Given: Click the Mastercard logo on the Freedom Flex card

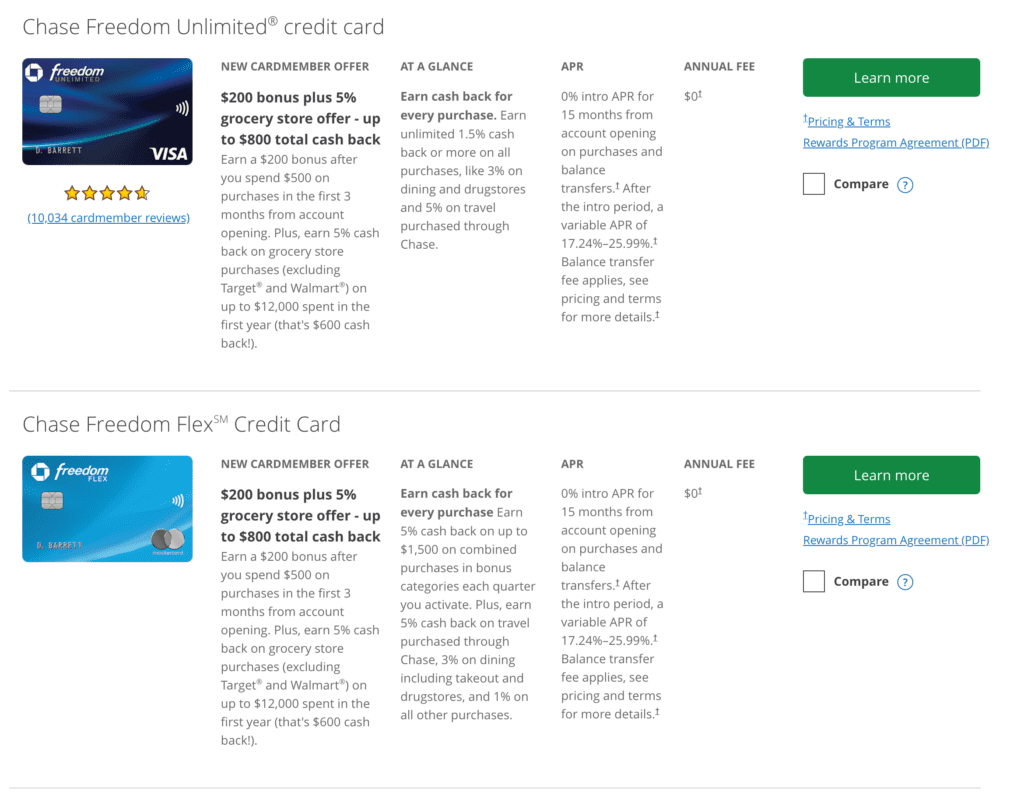Looking at the screenshot, I should click(x=167, y=541).
